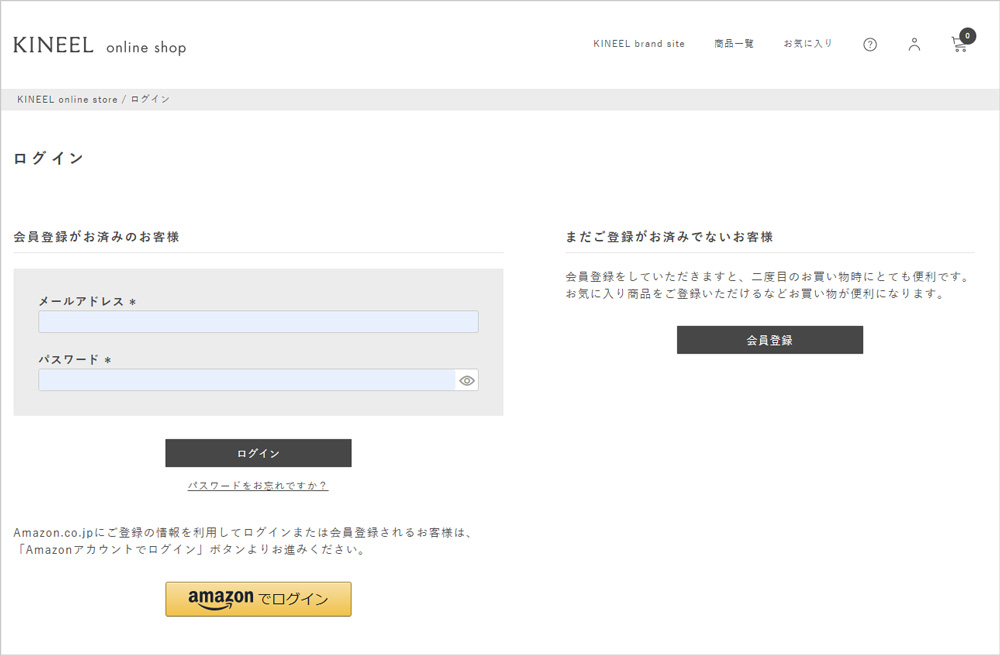Open the 商品一覧 menu item
1000x655 pixels.
tap(734, 44)
